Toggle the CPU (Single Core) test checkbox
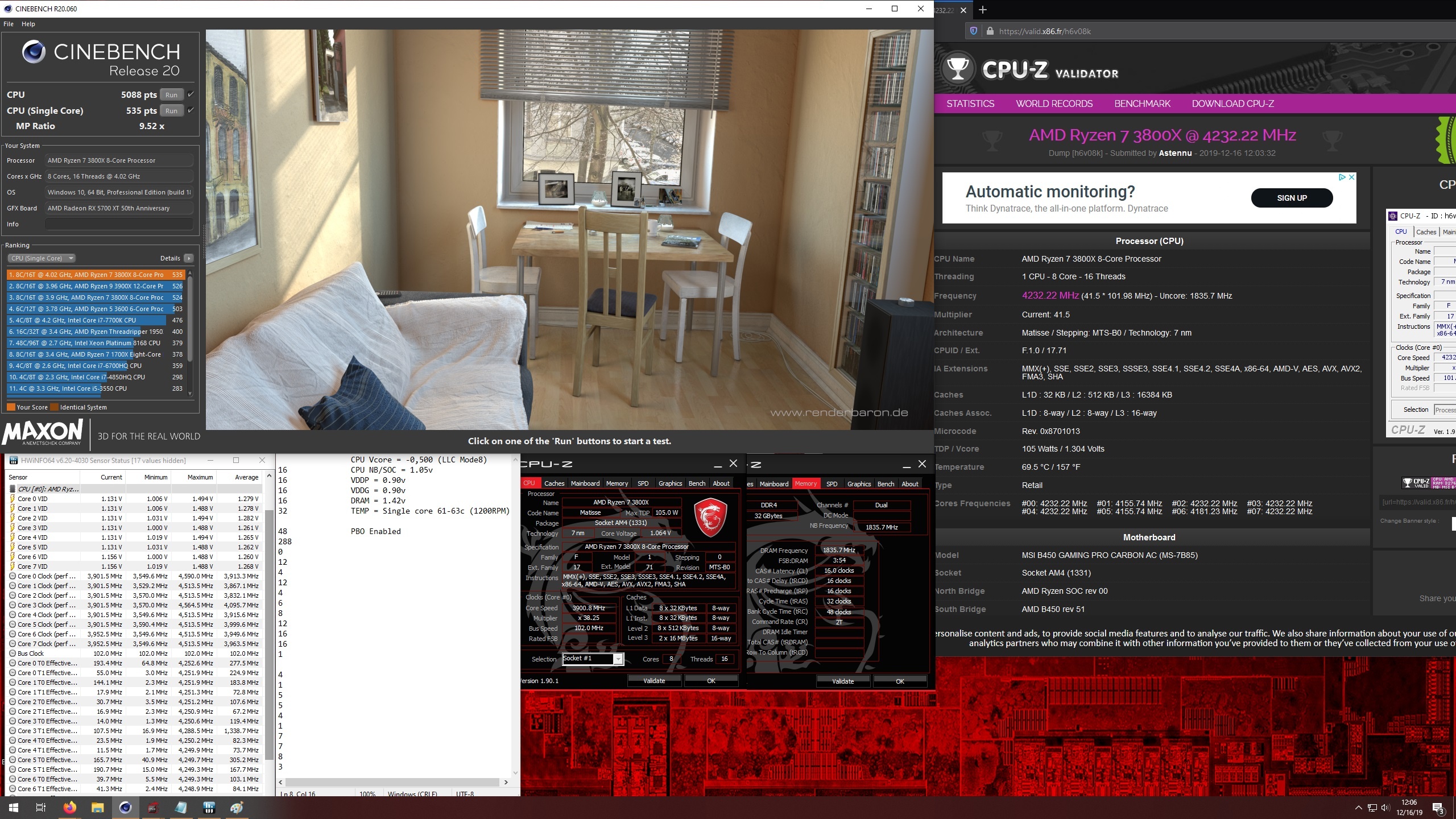 click(191, 110)
